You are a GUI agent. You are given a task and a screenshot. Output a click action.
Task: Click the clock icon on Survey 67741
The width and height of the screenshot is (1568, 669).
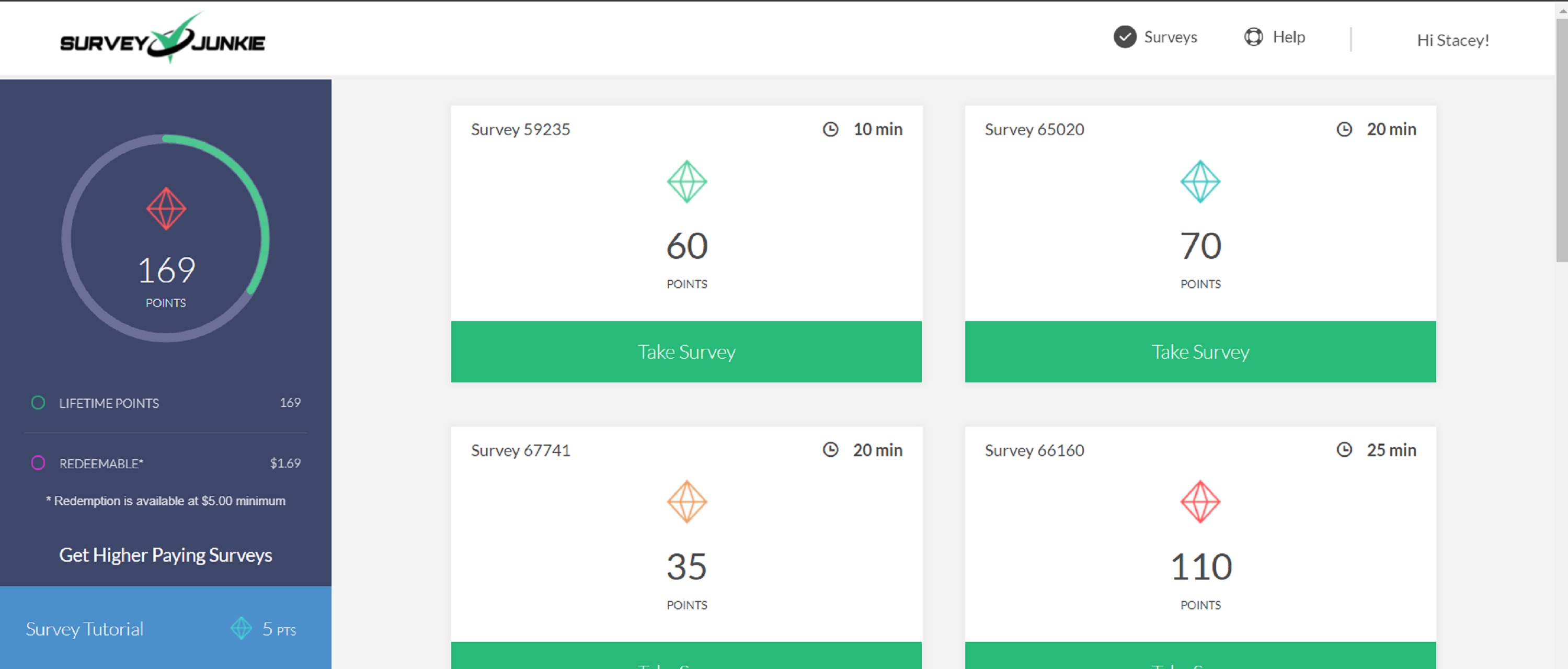click(x=830, y=449)
